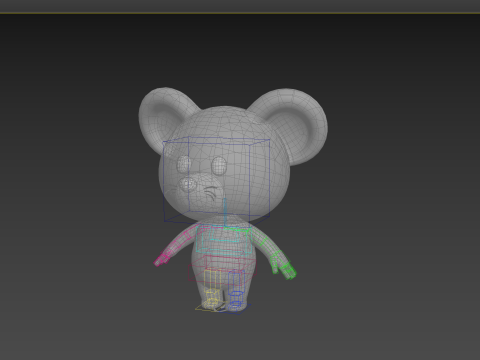
Task: Select the green hand bone
Action: 284,265
